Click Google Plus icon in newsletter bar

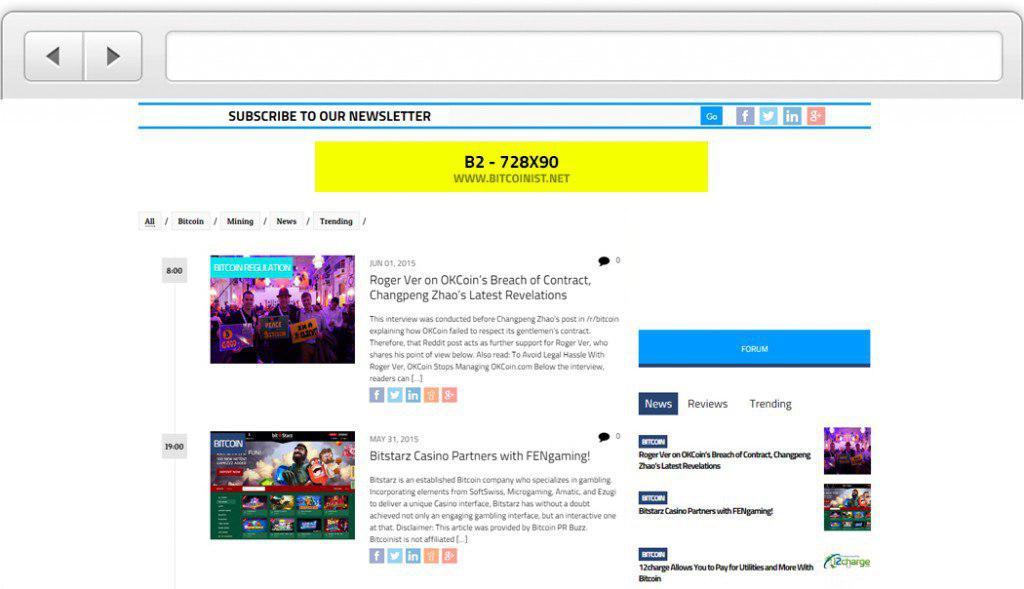coord(816,116)
